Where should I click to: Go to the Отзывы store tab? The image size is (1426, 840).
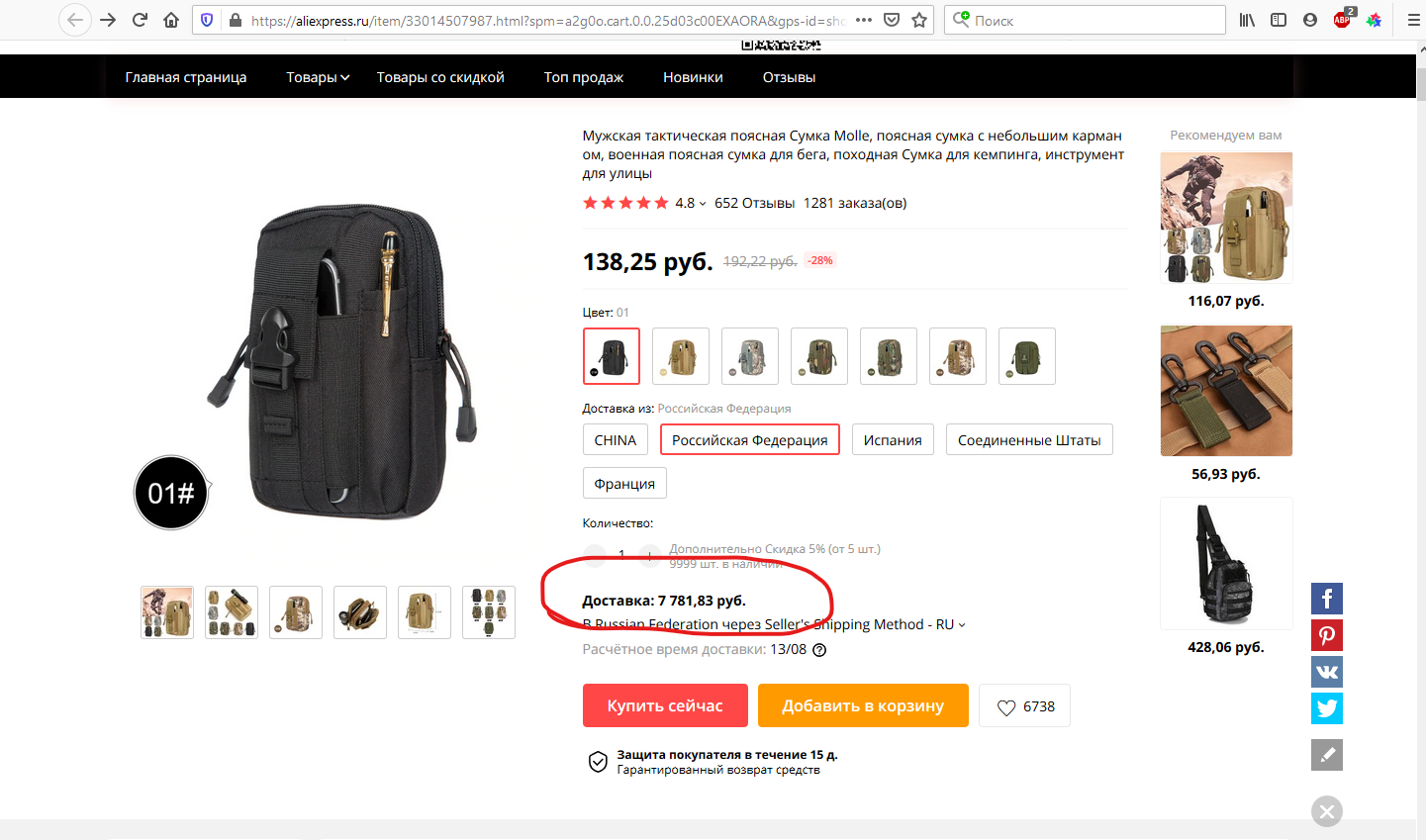pos(789,77)
